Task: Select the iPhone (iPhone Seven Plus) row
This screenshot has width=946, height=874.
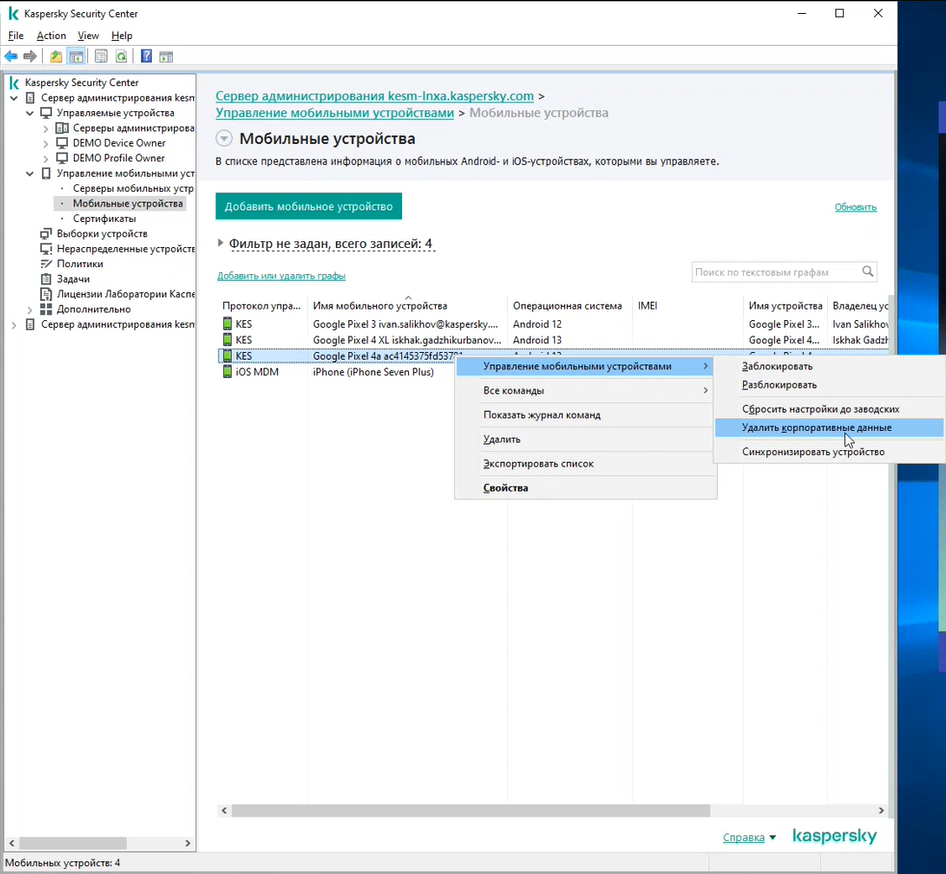Action: click(x=373, y=372)
